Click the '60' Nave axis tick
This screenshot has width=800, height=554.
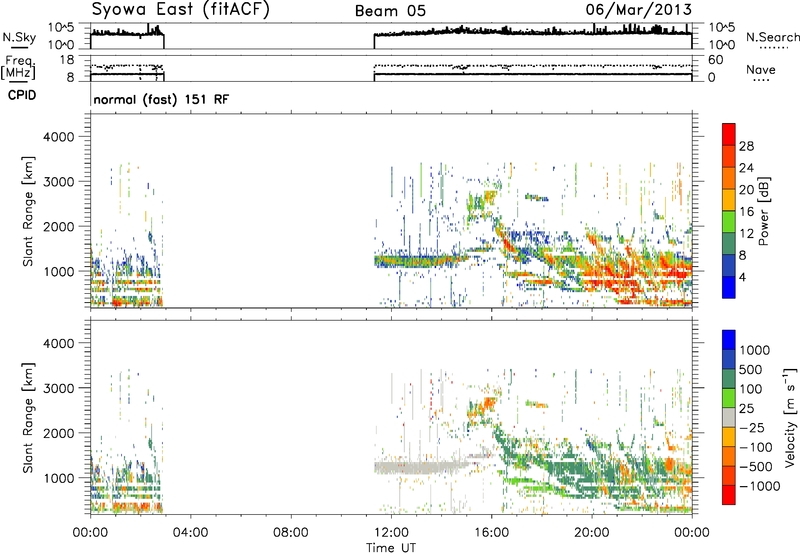[x=716, y=60]
